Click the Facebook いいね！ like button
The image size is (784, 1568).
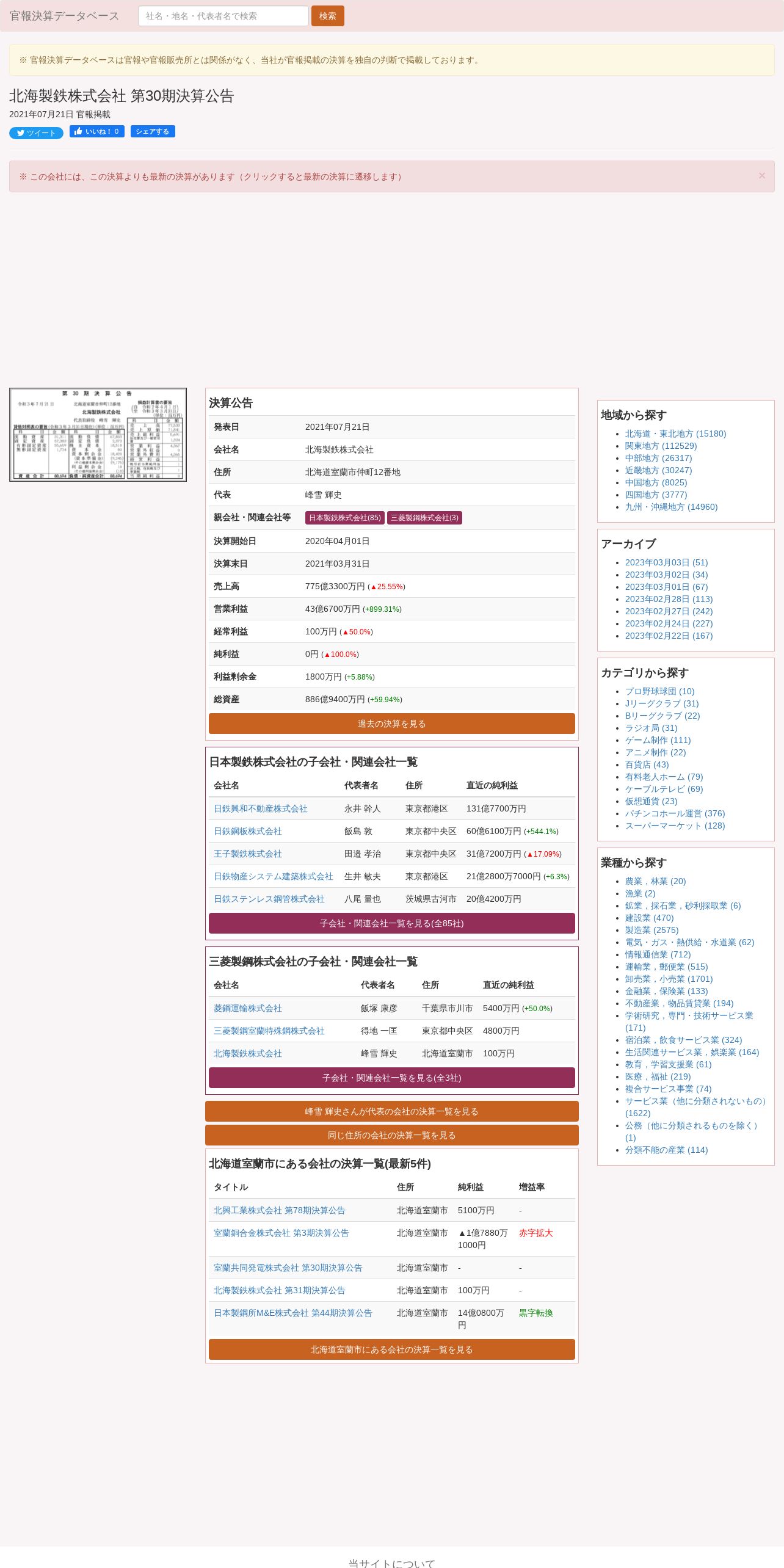(x=97, y=131)
